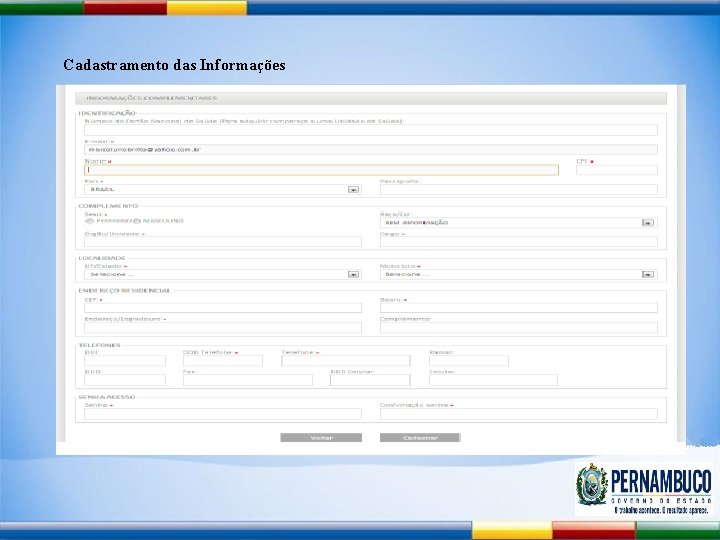
Task: Click the Confirmação senha field
Action: coord(518,414)
